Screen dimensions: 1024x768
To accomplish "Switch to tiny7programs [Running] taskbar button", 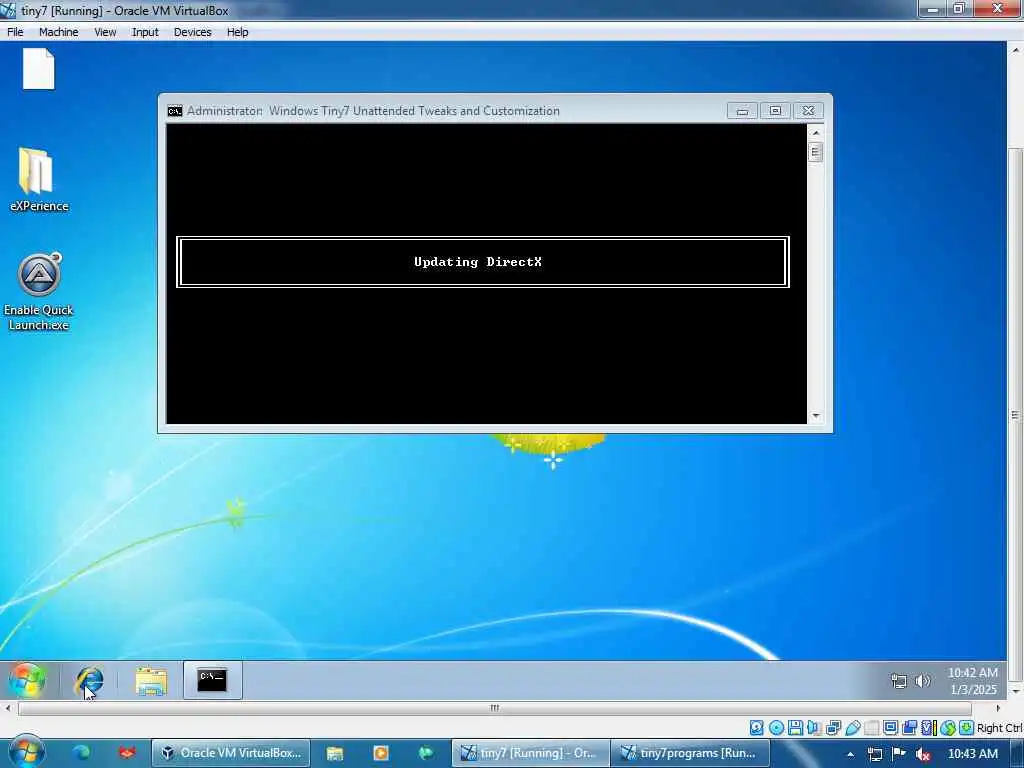I will pos(690,753).
